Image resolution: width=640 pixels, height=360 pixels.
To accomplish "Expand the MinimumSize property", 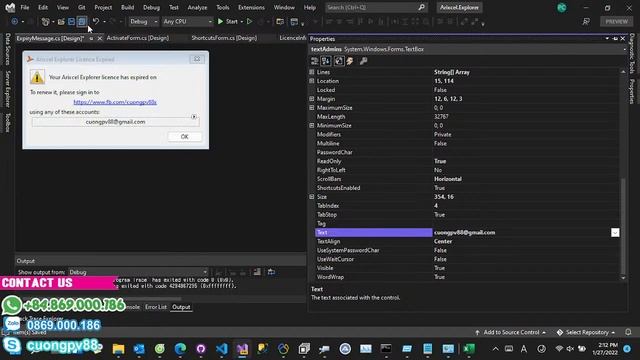I will [x=312, y=125].
